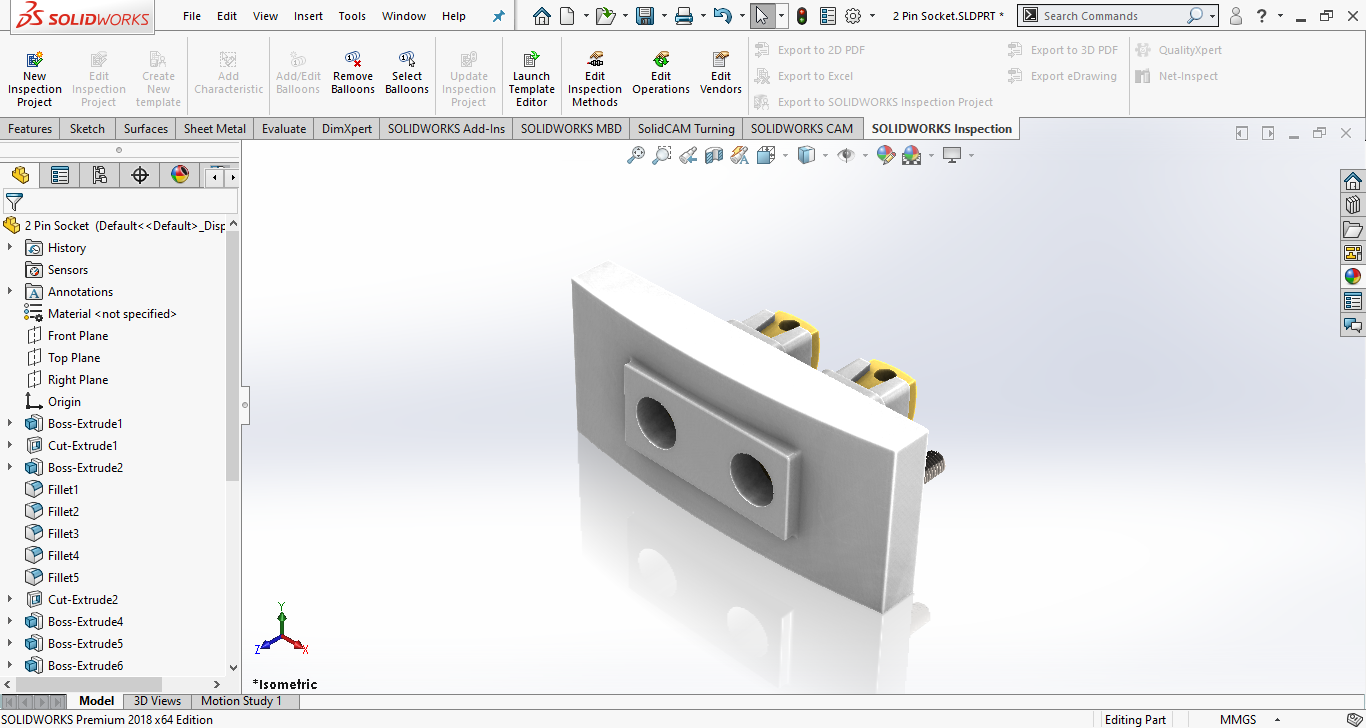Open Edit Inspection Methods
Screen dimensions: 1366x728
pyautogui.click(x=595, y=80)
